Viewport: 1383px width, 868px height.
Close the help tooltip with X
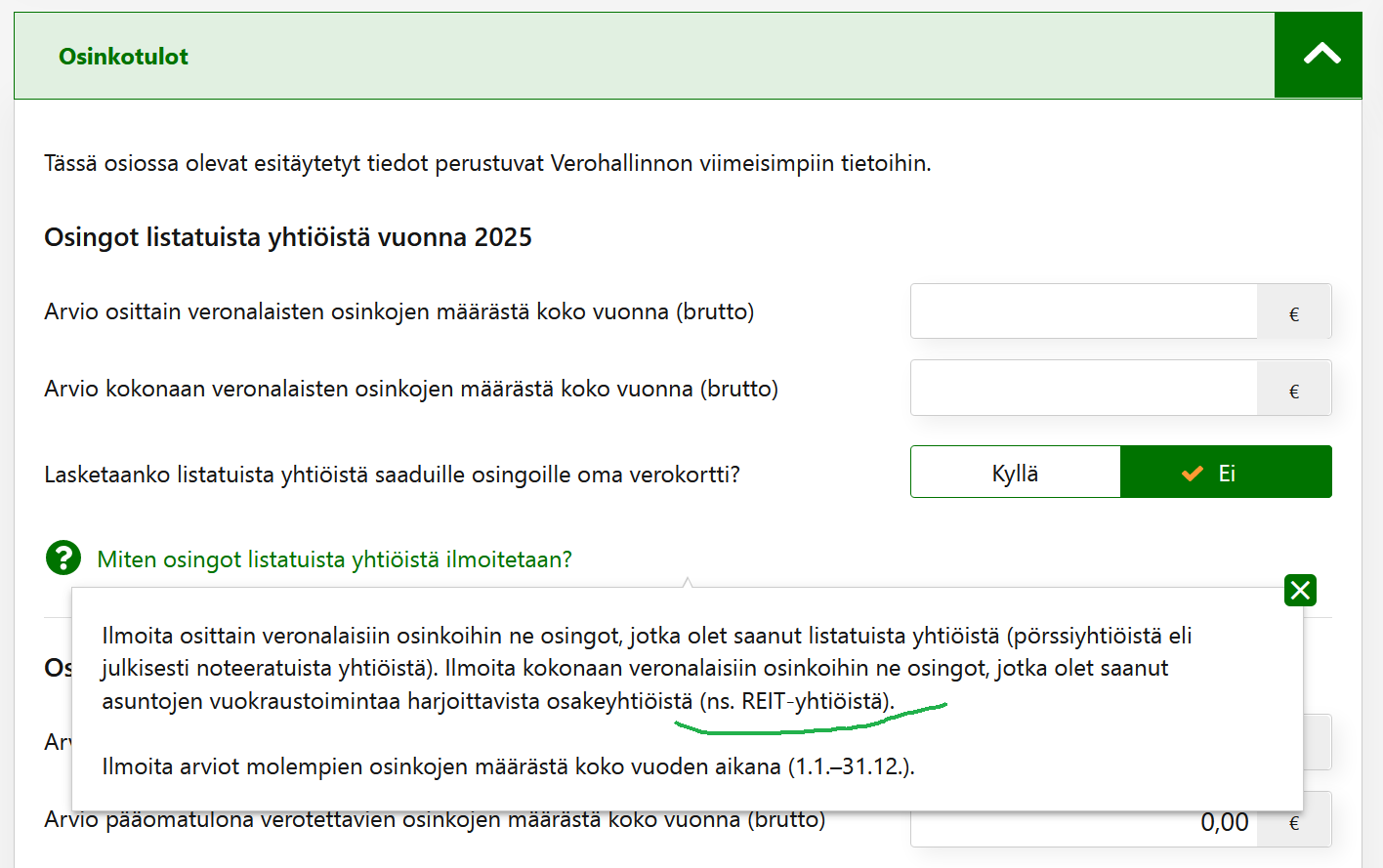coord(1300,590)
